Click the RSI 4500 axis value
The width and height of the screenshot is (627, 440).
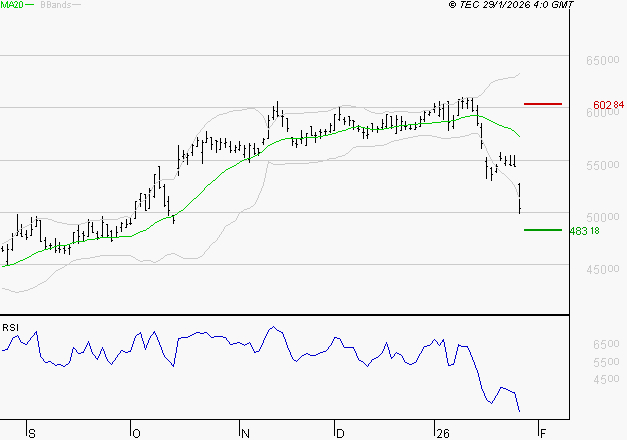tap(606, 379)
